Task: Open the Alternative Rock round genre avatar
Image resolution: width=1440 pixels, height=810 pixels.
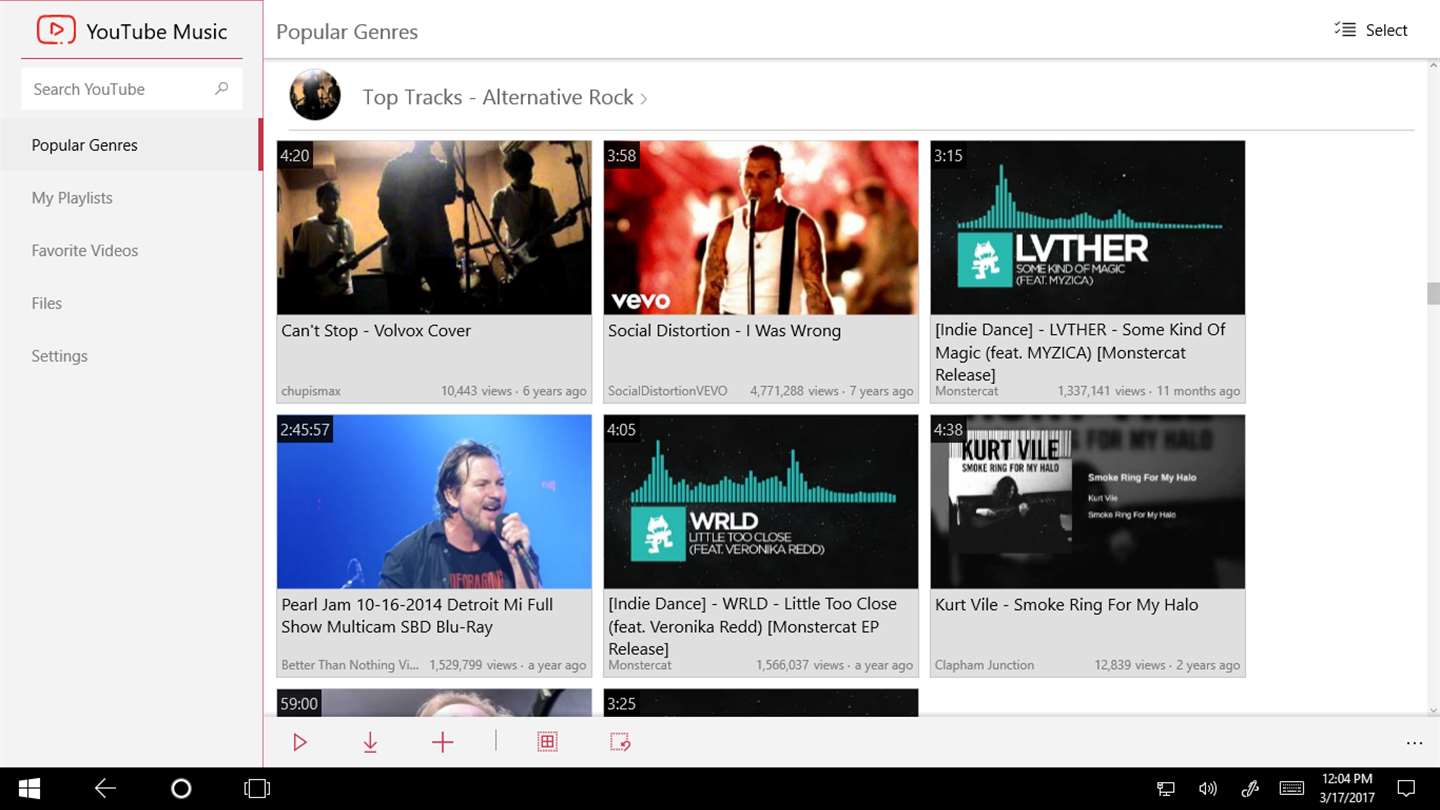Action: (x=315, y=95)
